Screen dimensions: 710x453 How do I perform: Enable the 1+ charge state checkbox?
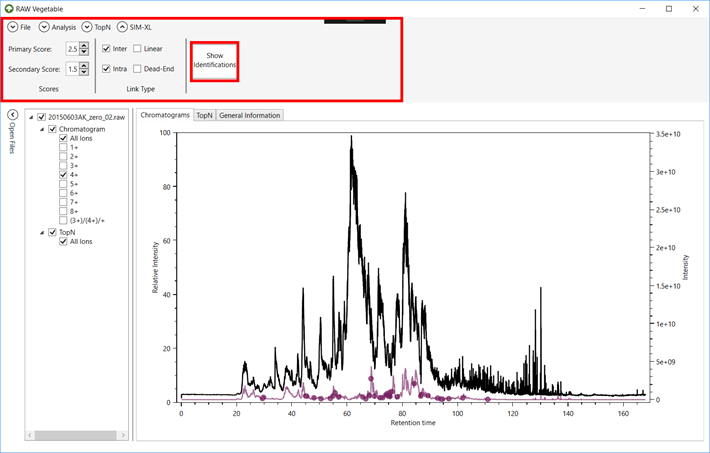click(x=63, y=147)
